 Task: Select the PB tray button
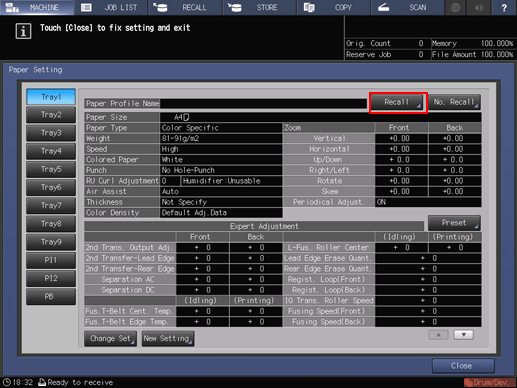pos(51,296)
